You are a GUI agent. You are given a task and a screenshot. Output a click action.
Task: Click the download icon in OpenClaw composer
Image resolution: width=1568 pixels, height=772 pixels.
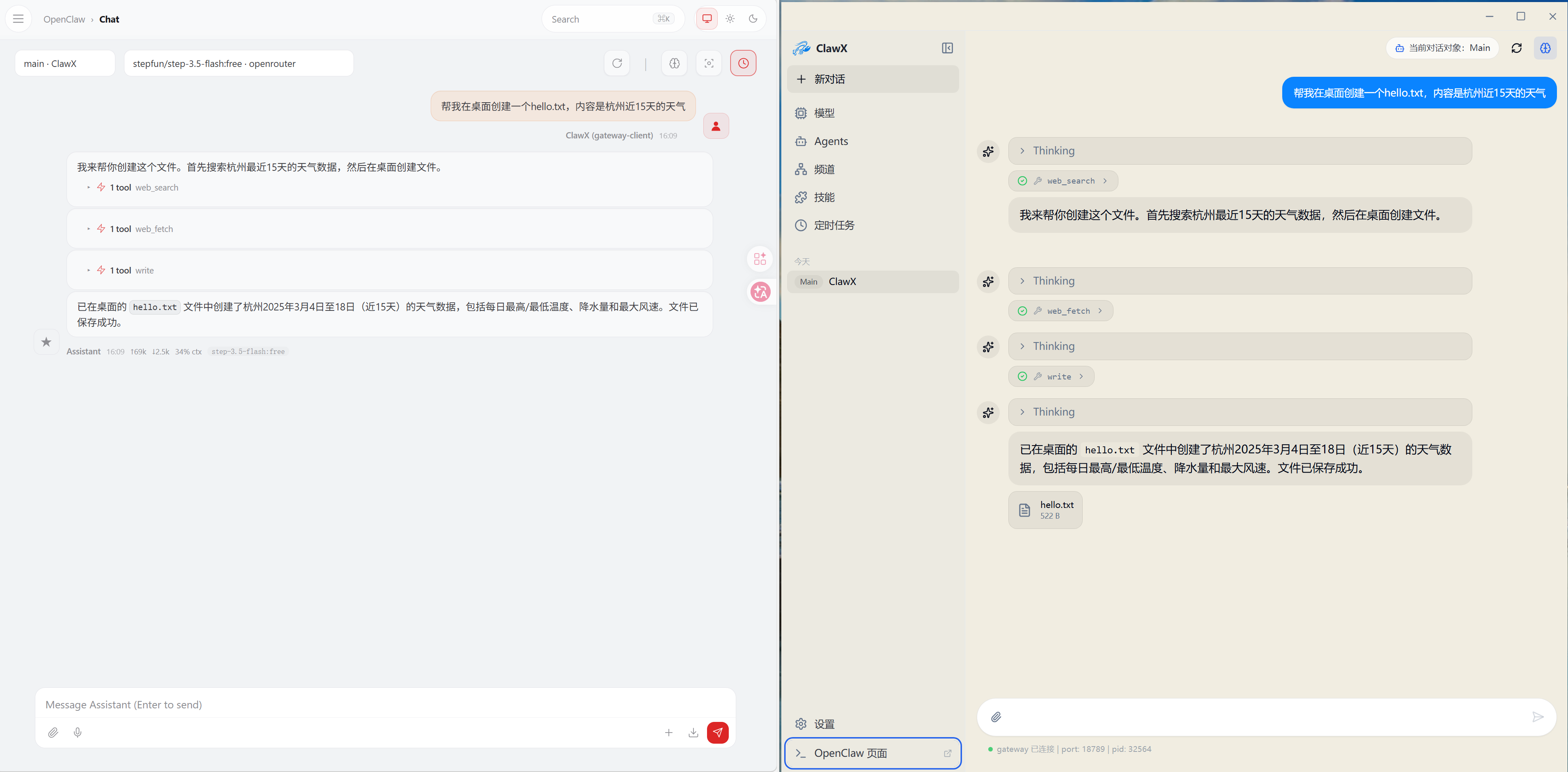tap(693, 733)
